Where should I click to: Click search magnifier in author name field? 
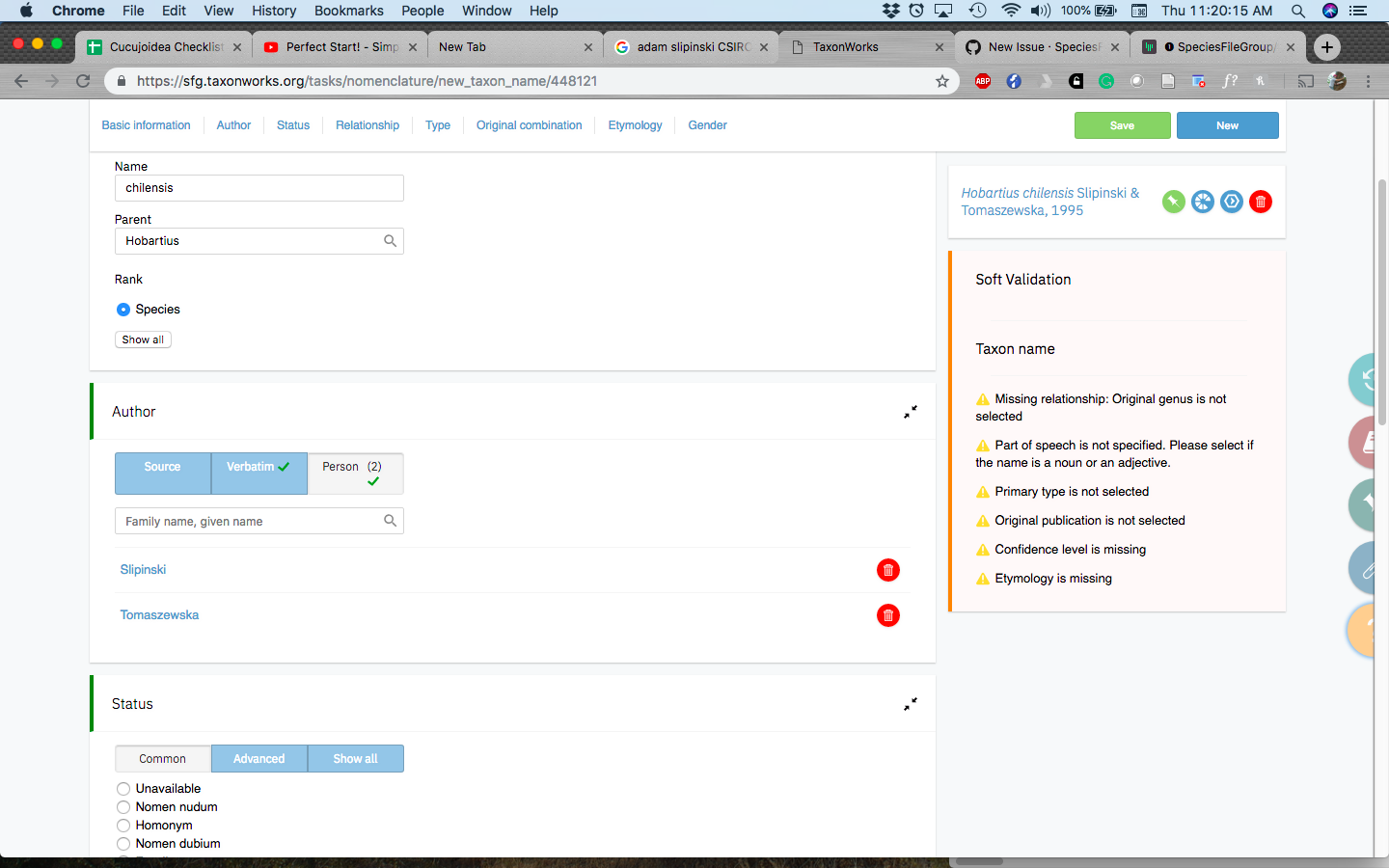pos(390,521)
